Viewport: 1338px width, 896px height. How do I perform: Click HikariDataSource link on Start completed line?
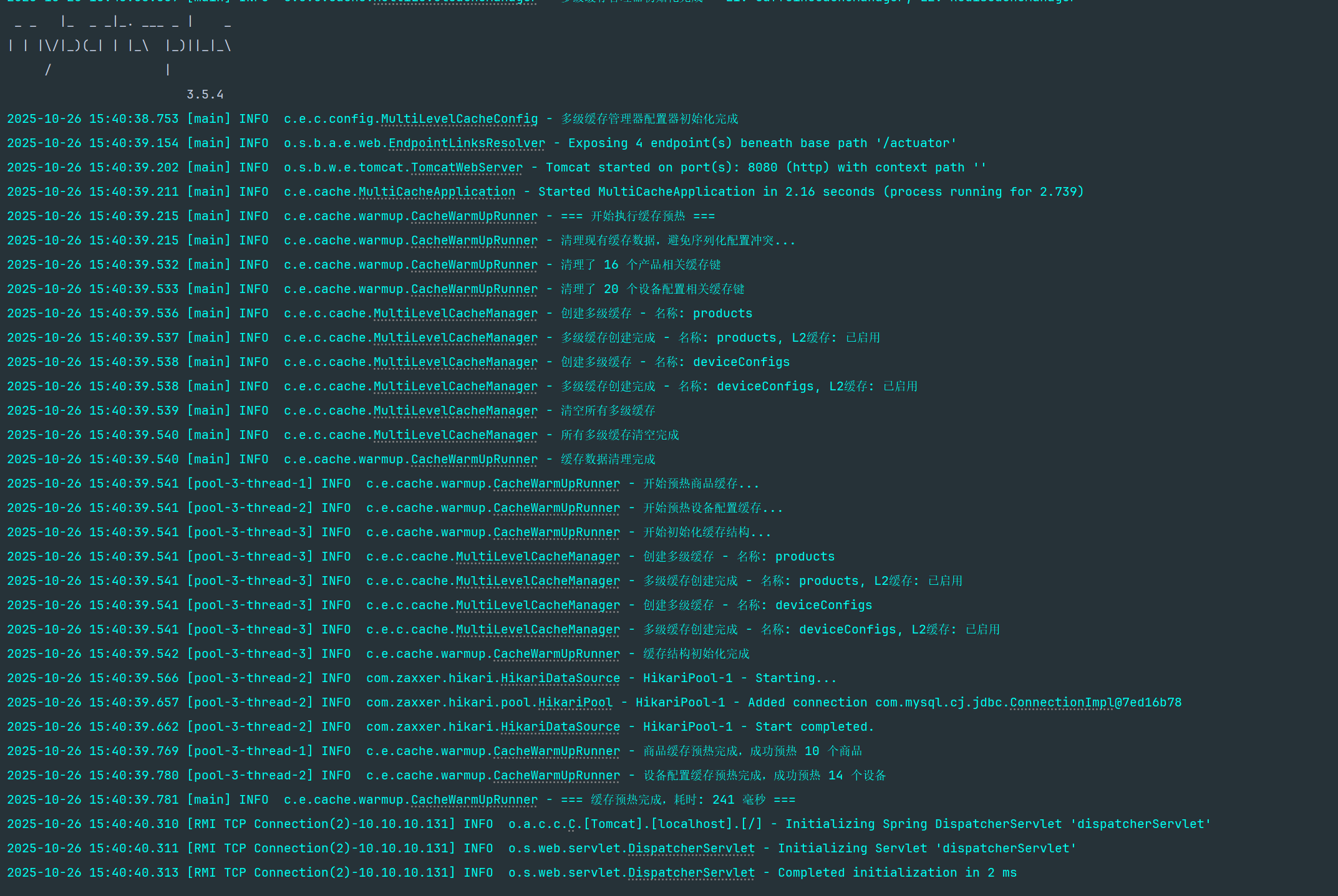click(x=560, y=727)
